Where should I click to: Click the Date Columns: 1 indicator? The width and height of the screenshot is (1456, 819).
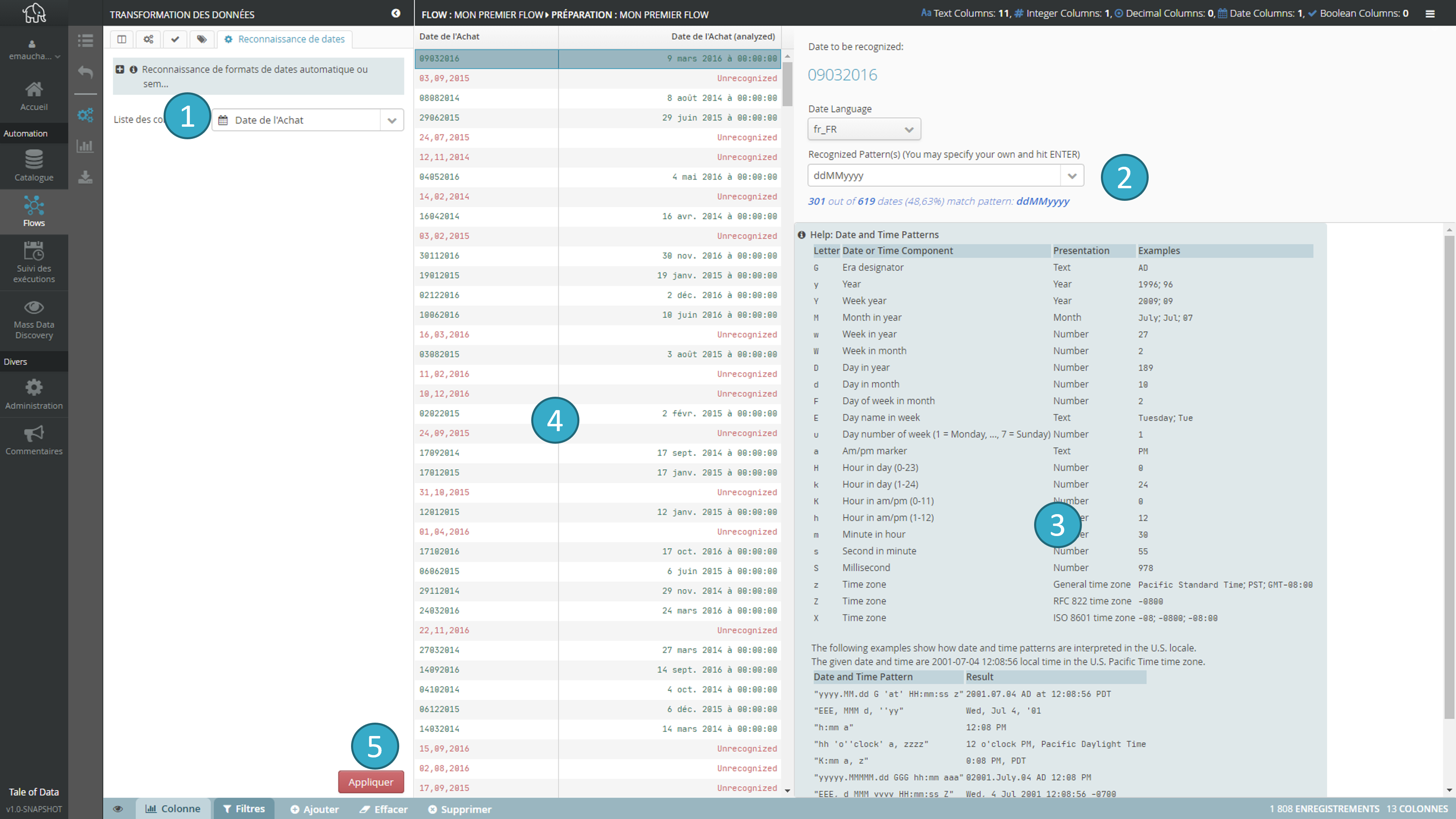pyautogui.click(x=1260, y=13)
